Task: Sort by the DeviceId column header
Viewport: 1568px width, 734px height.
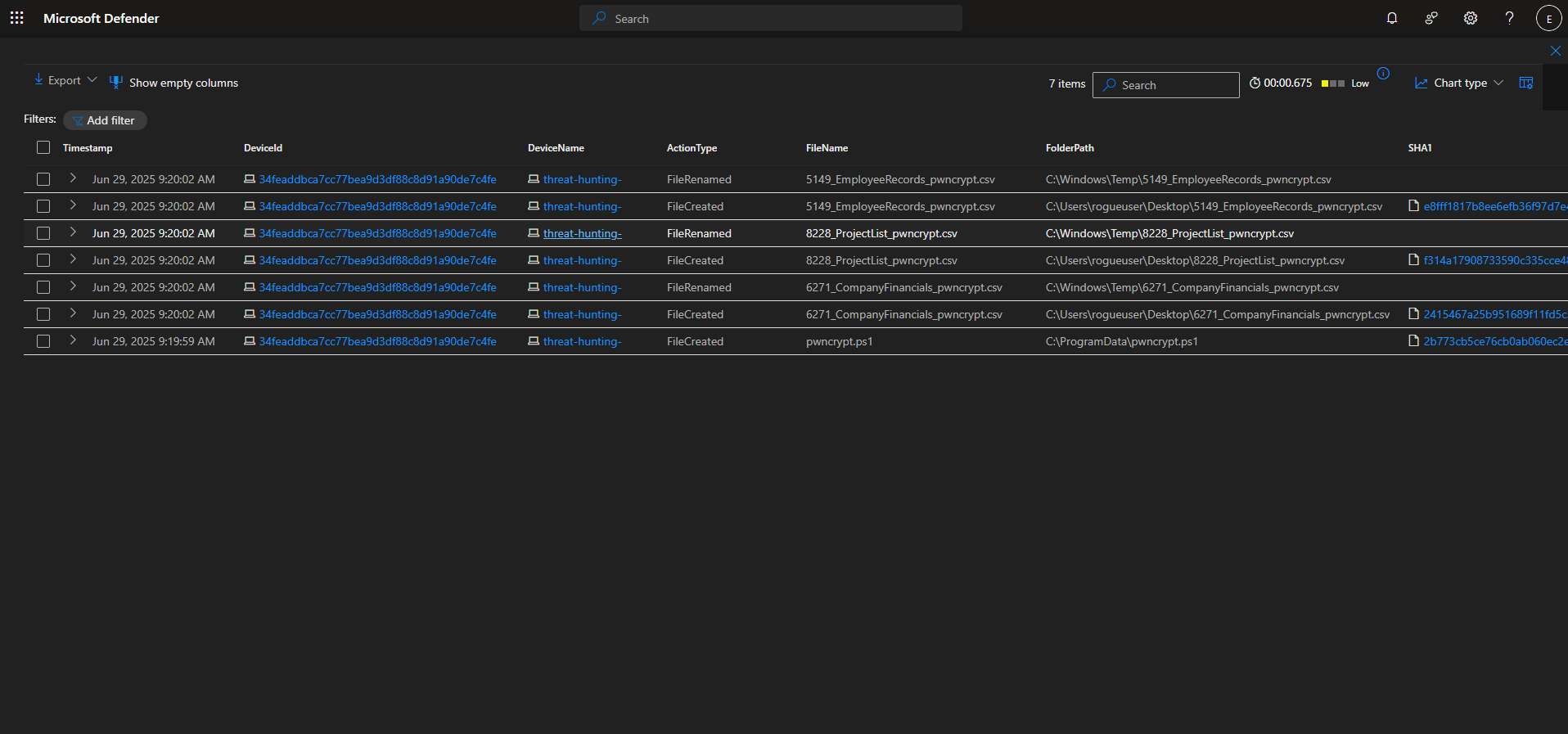Action: (263, 148)
